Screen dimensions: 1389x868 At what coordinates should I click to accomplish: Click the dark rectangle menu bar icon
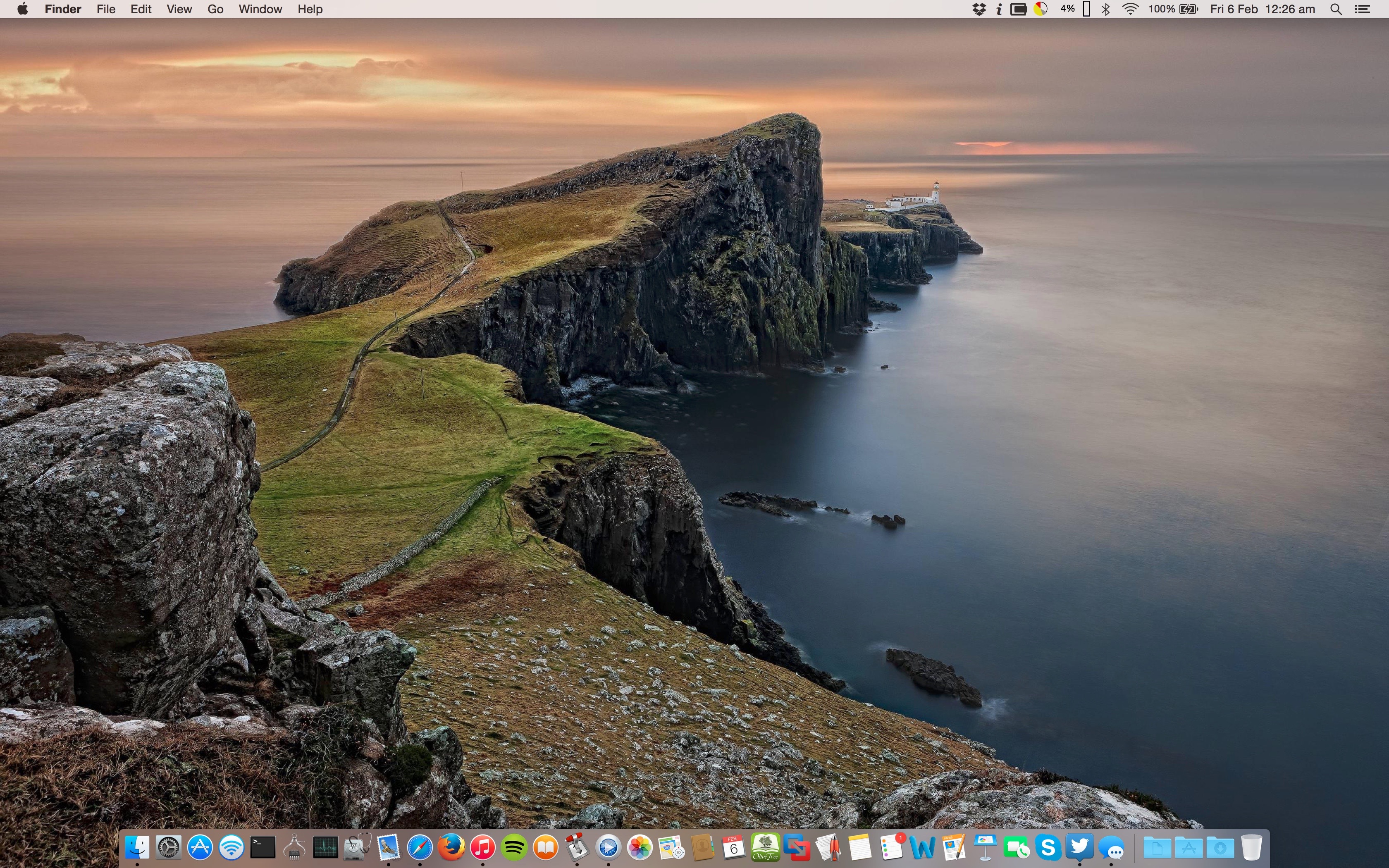point(1018,9)
